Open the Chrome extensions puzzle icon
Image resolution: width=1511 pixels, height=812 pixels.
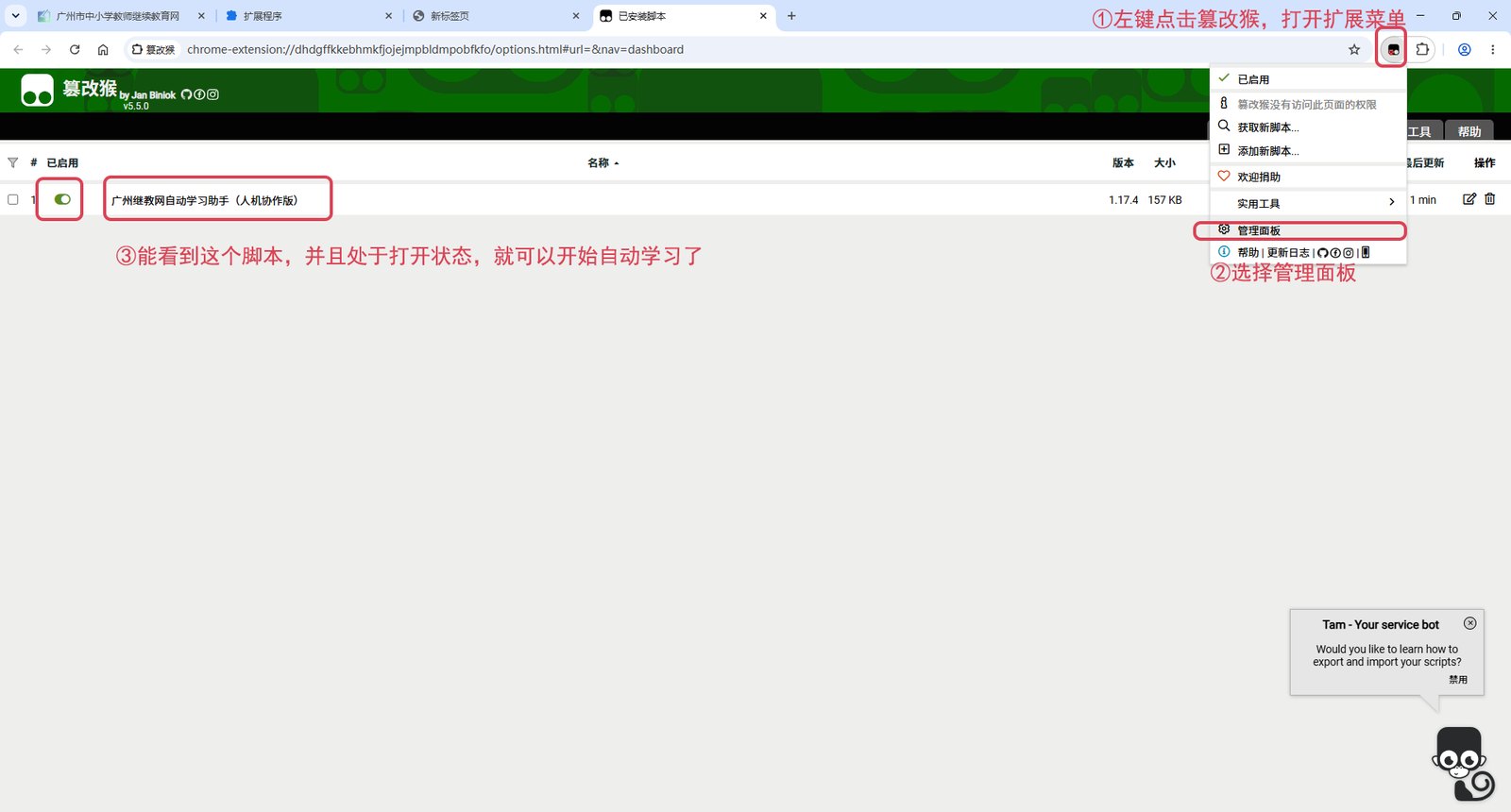coord(1422,49)
